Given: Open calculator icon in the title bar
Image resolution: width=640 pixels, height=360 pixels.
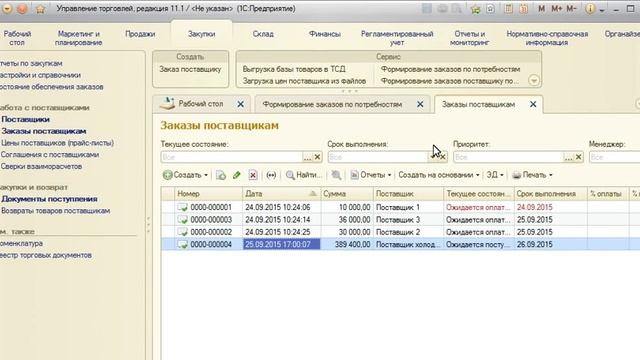Looking at the screenshot, I should [508, 9].
